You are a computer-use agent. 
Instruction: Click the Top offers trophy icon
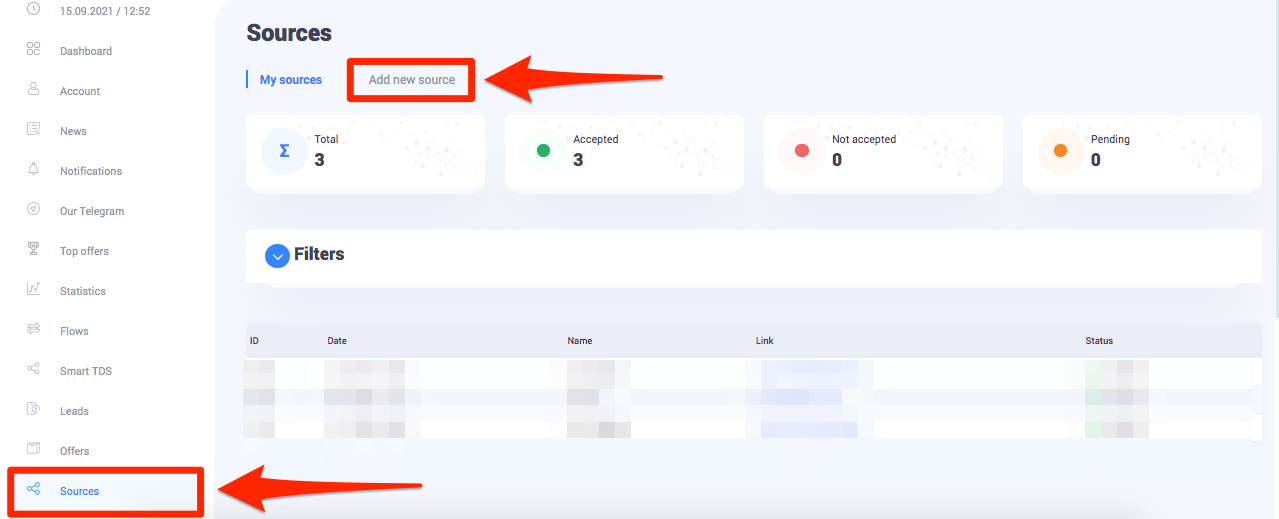(x=33, y=249)
